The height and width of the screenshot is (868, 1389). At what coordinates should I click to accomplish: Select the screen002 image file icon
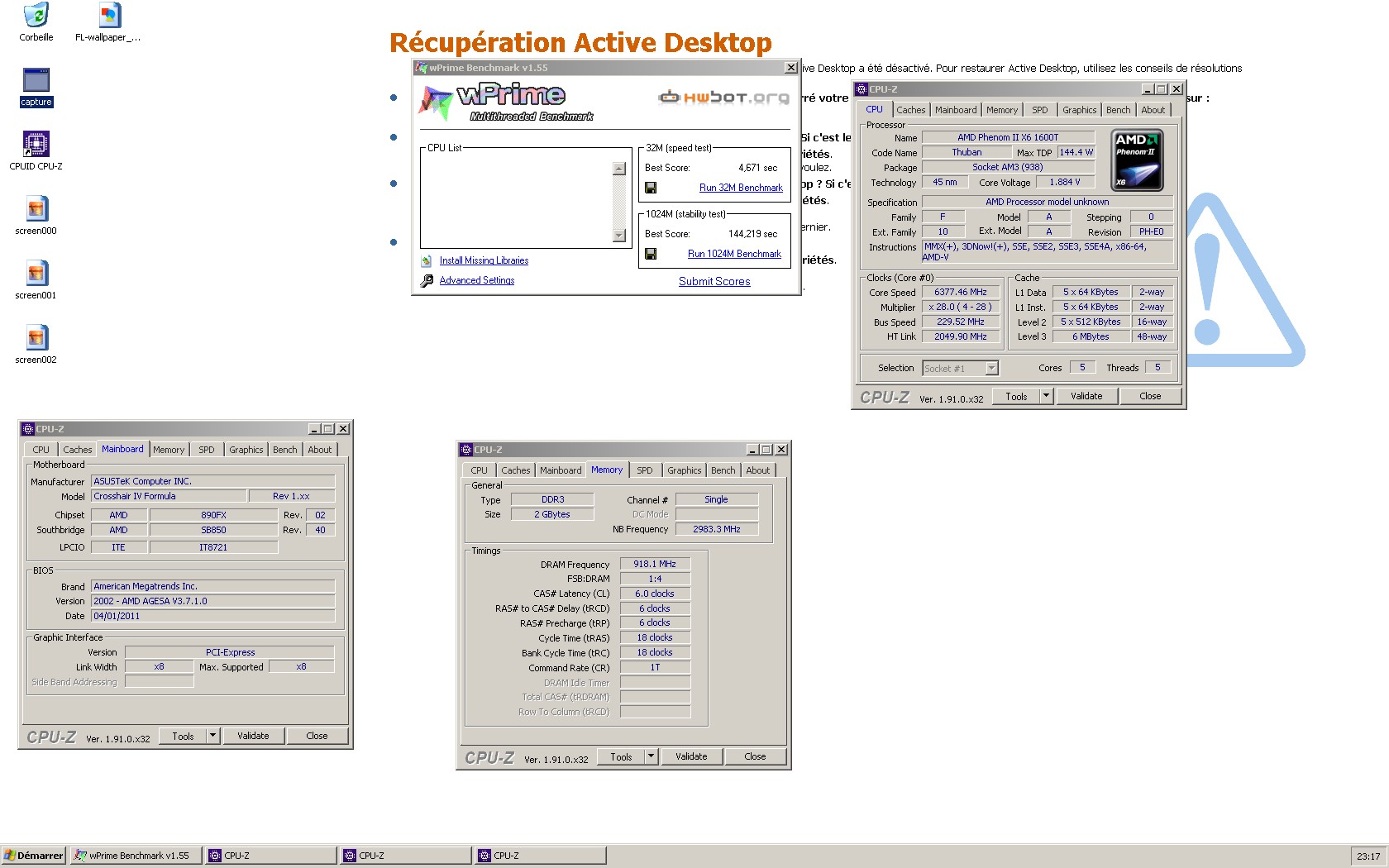click(x=36, y=337)
